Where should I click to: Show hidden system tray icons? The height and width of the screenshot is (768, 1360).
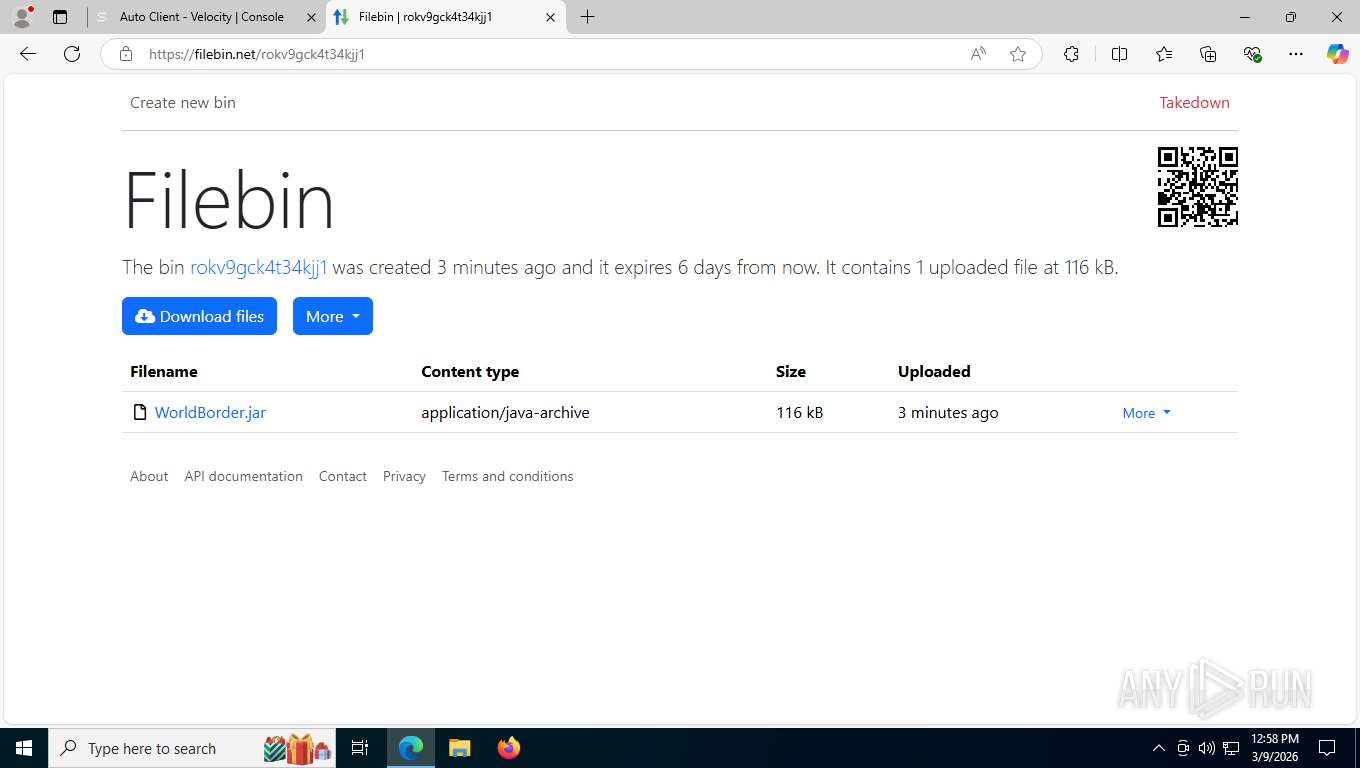point(1159,748)
